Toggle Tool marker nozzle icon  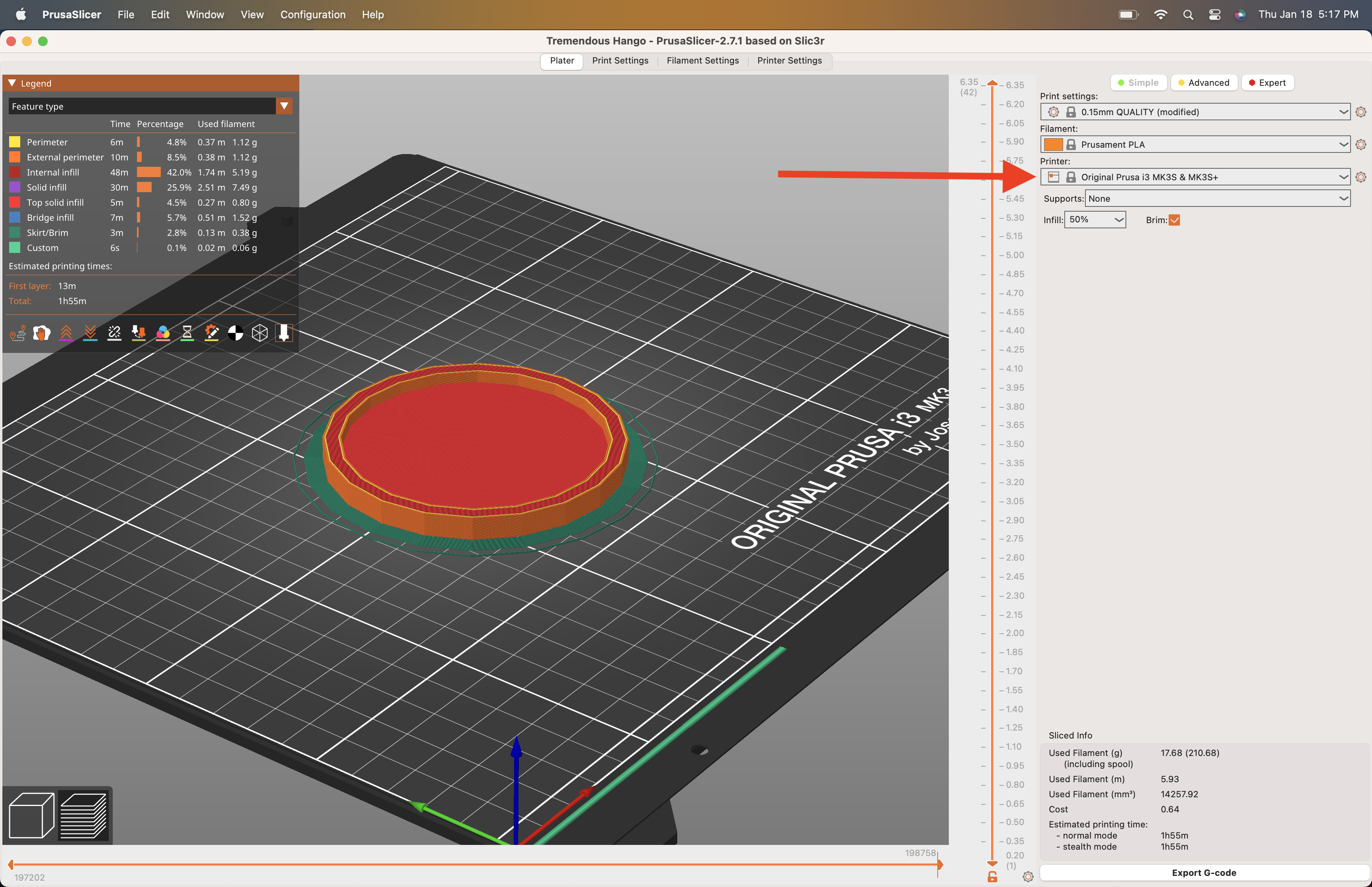(284, 333)
